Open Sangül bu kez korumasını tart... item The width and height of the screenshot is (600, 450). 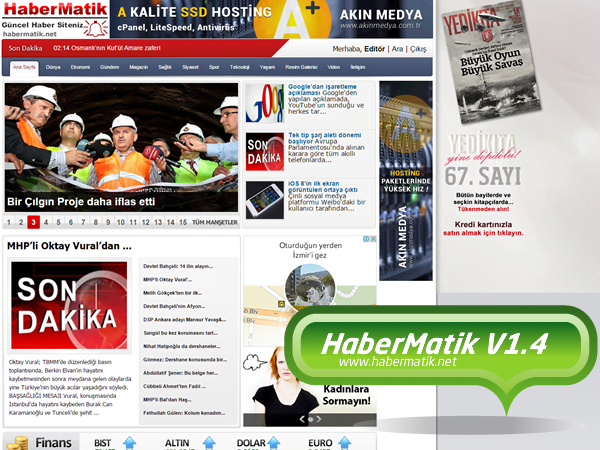point(181,333)
